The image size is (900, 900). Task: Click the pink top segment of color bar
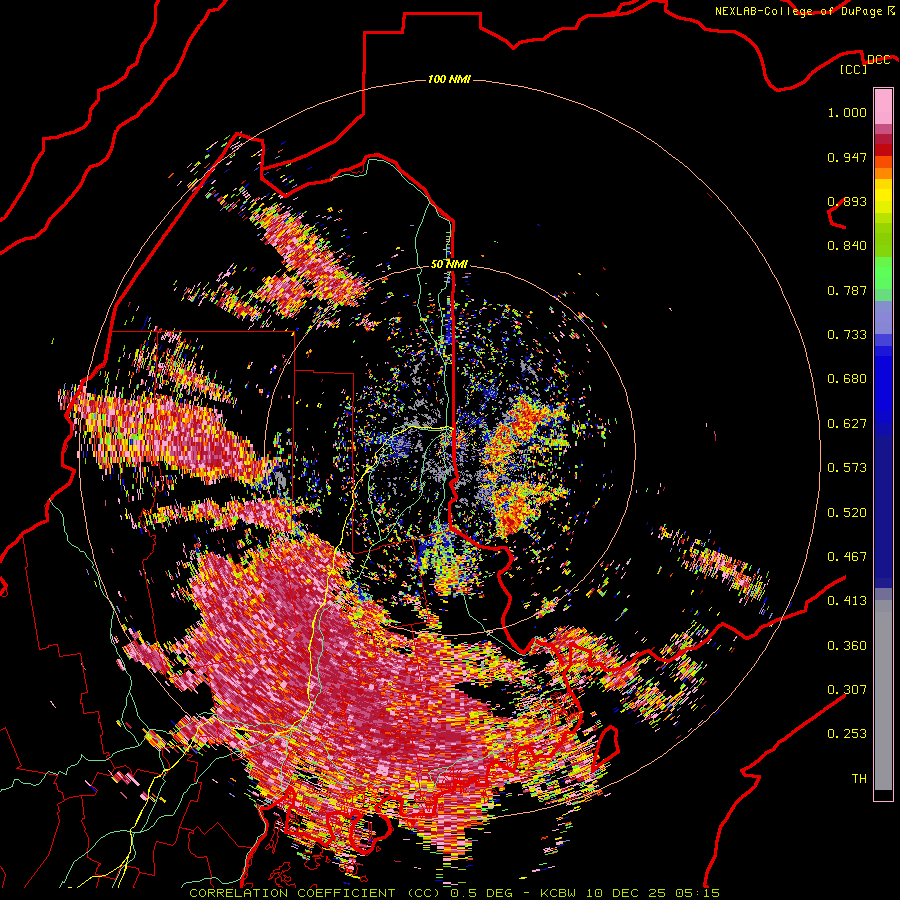(x=883, y=106)
